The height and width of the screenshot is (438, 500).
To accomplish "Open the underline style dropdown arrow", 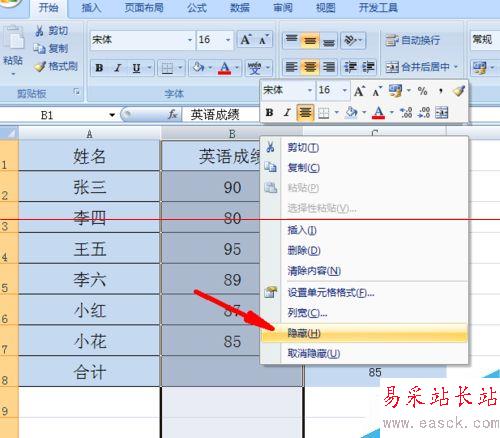I will [150, 68].
